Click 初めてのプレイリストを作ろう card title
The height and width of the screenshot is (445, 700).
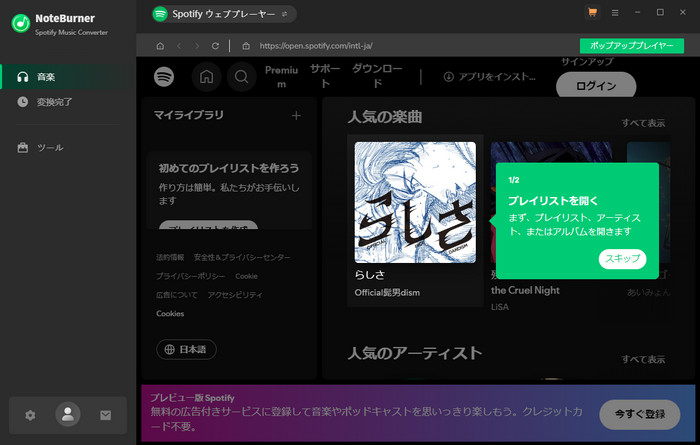point(229,168)
